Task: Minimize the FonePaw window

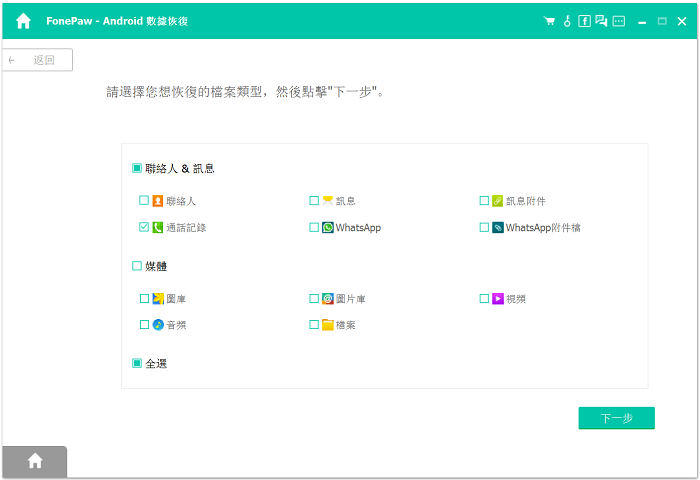Action: click(642, 21)
